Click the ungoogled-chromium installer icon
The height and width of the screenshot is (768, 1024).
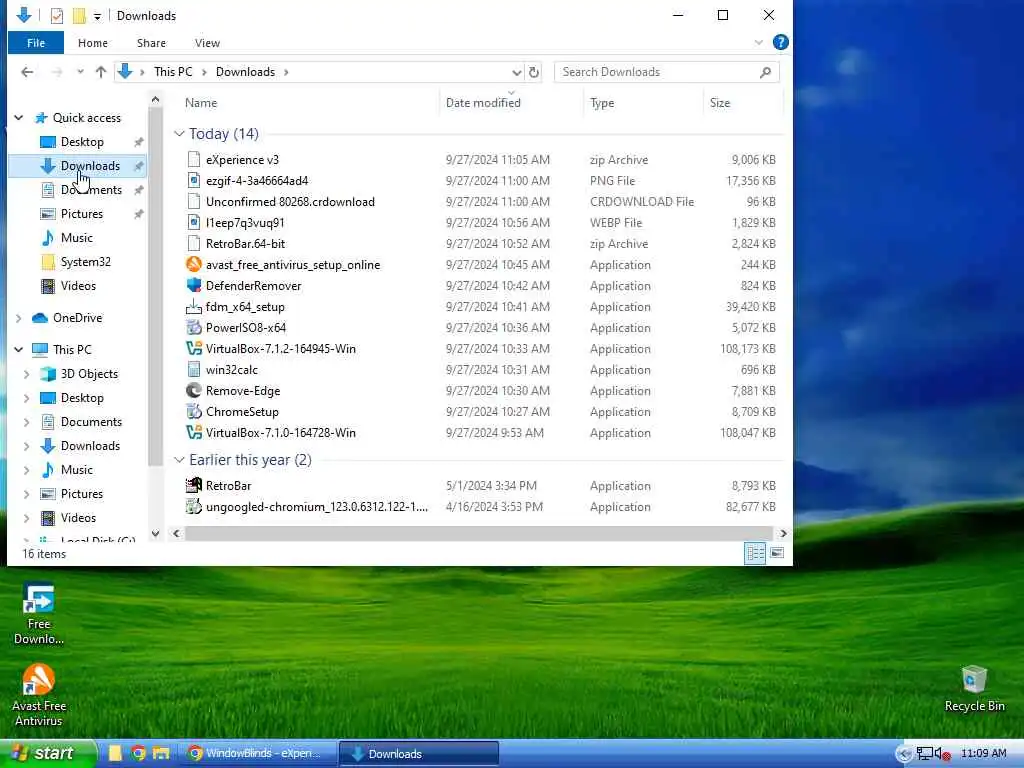tap(193, 506)
